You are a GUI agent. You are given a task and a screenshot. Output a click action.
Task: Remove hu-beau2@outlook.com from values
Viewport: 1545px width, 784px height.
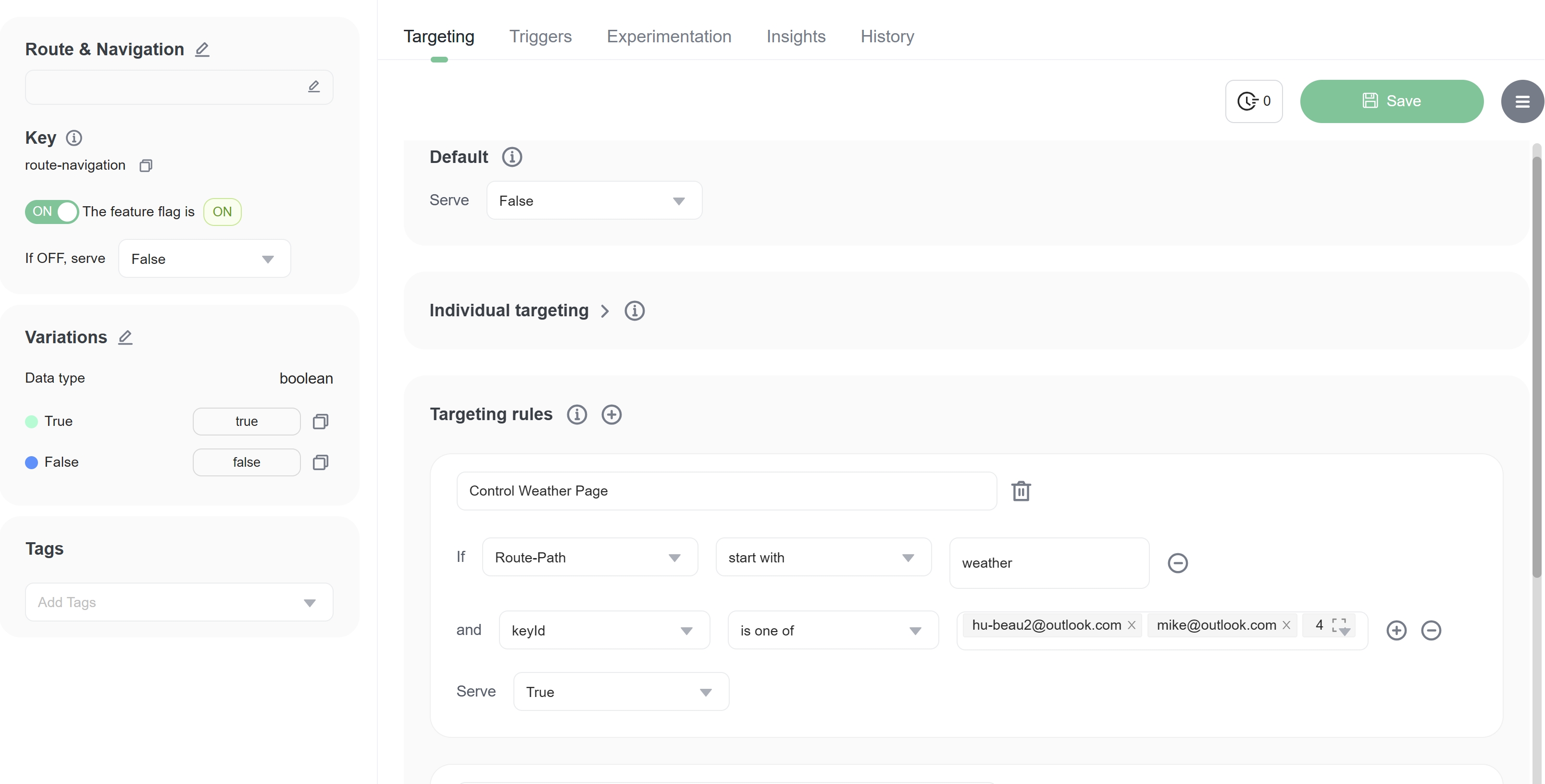point(1131,625)
